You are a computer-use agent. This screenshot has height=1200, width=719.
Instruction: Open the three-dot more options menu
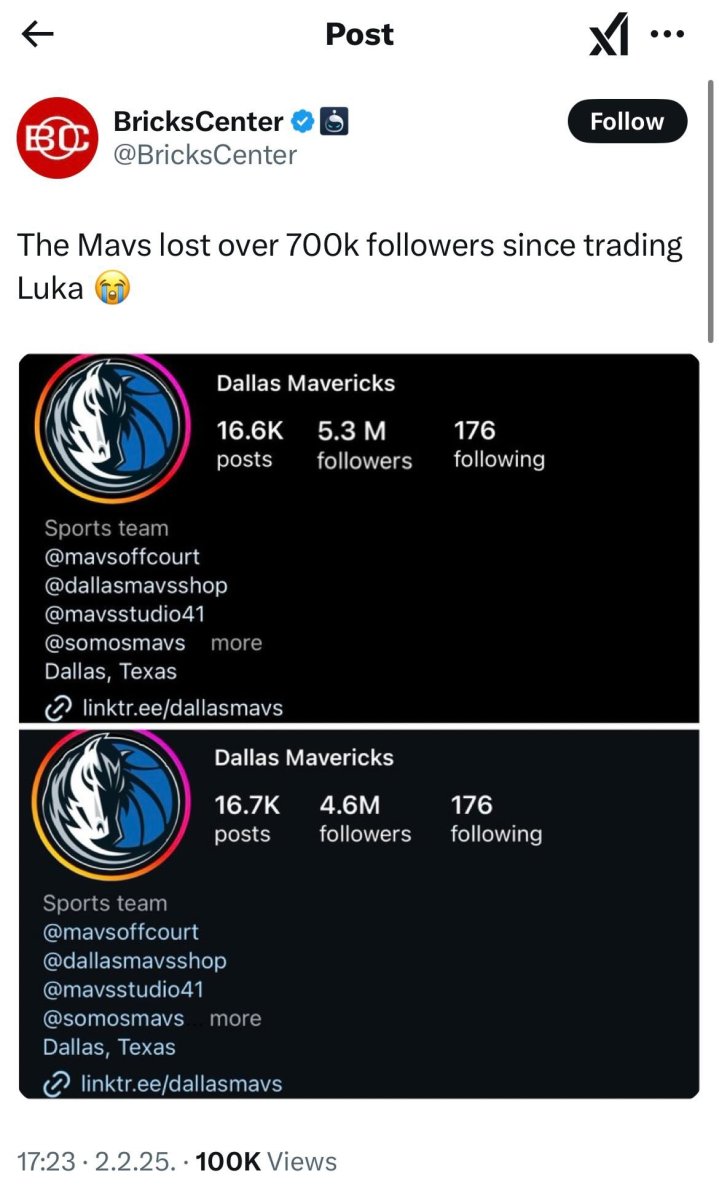click(x=667, y=33)
